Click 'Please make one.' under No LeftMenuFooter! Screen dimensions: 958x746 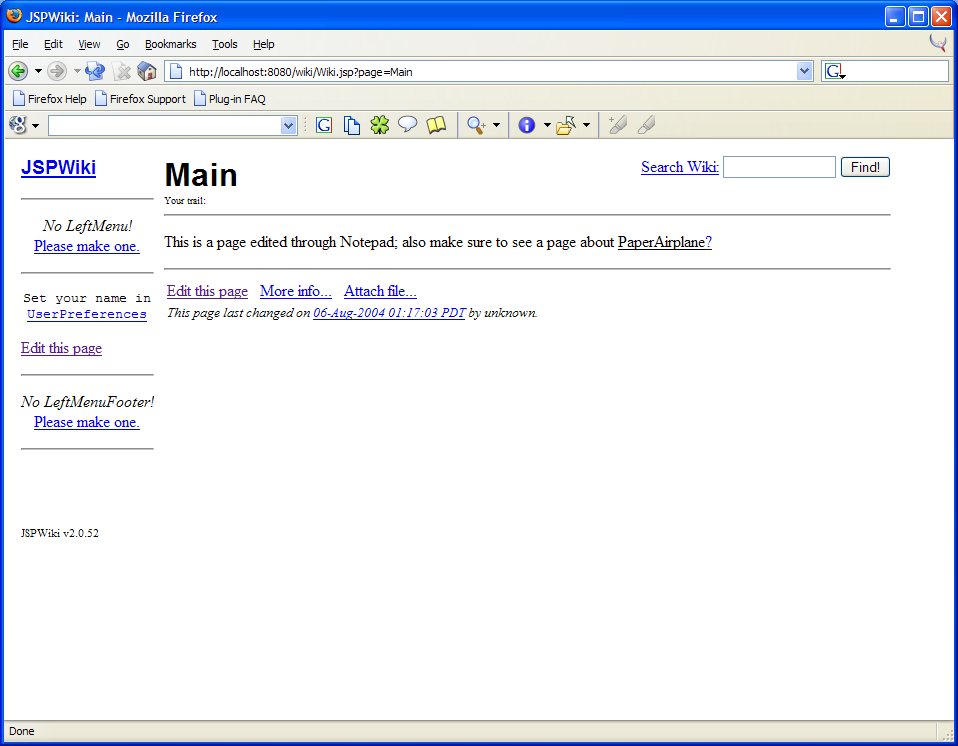(x=87, y=422)
